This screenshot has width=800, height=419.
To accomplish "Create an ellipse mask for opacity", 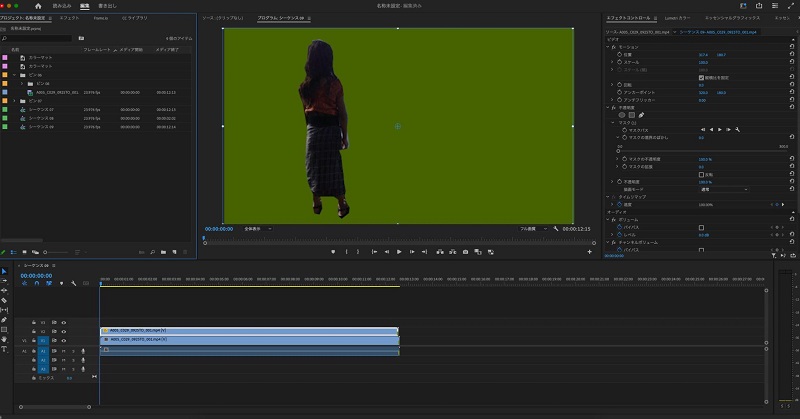I will 621,115.
